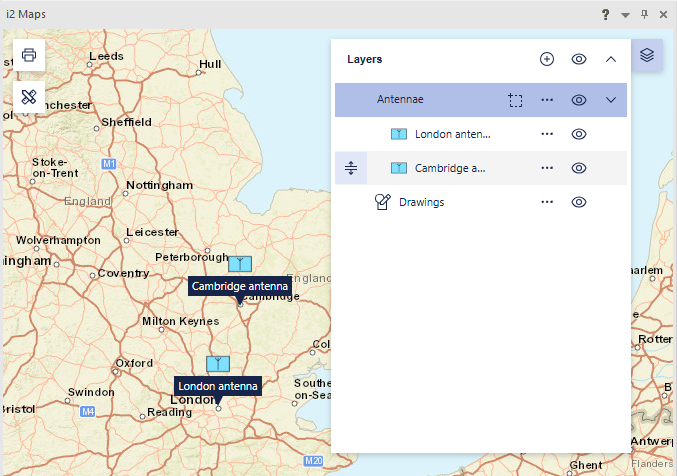Add a new layer with plus icon
Screen dimensions: 677x476
tap(547, 59)
